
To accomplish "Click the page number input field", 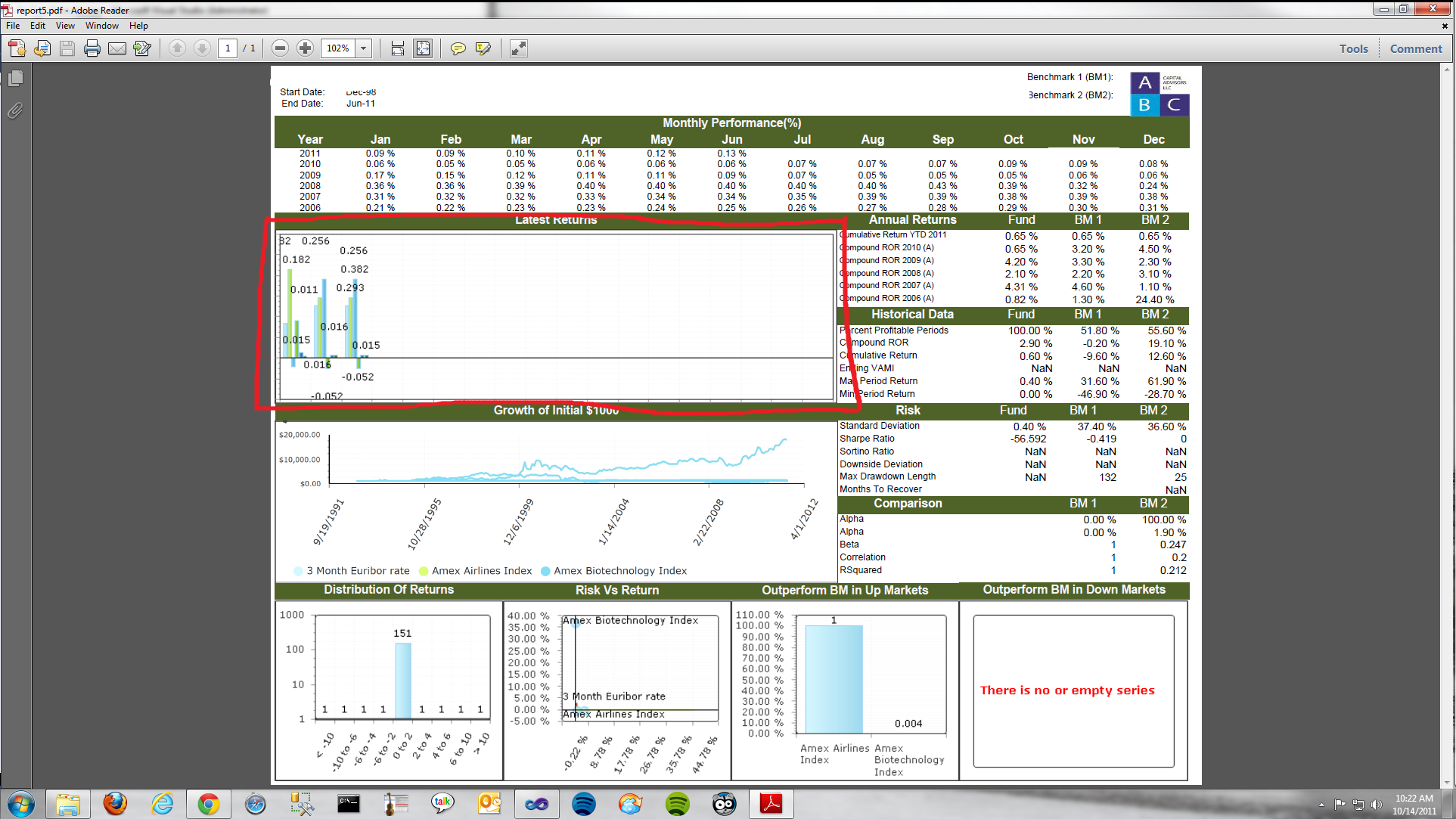I will click(228, 49).
